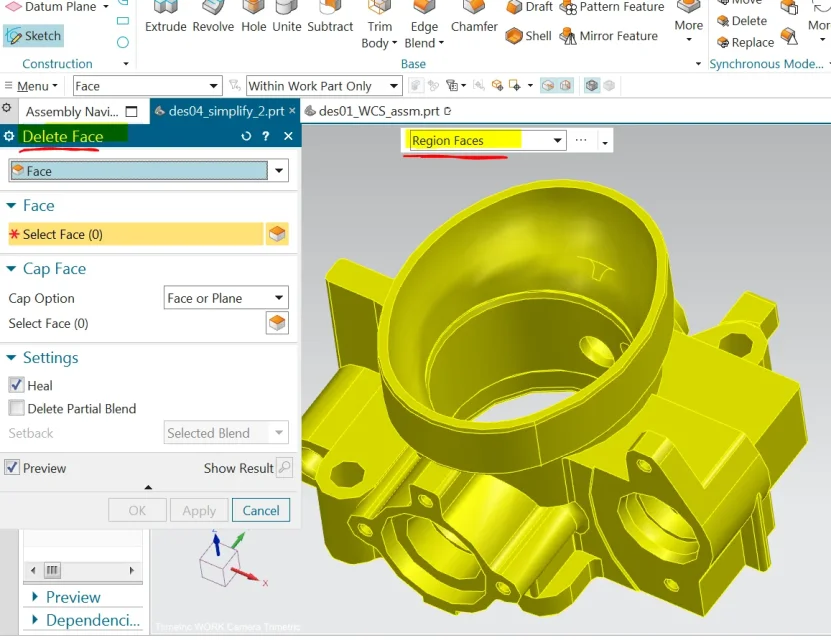Reset the Delete Face dialog

[246, 136]
